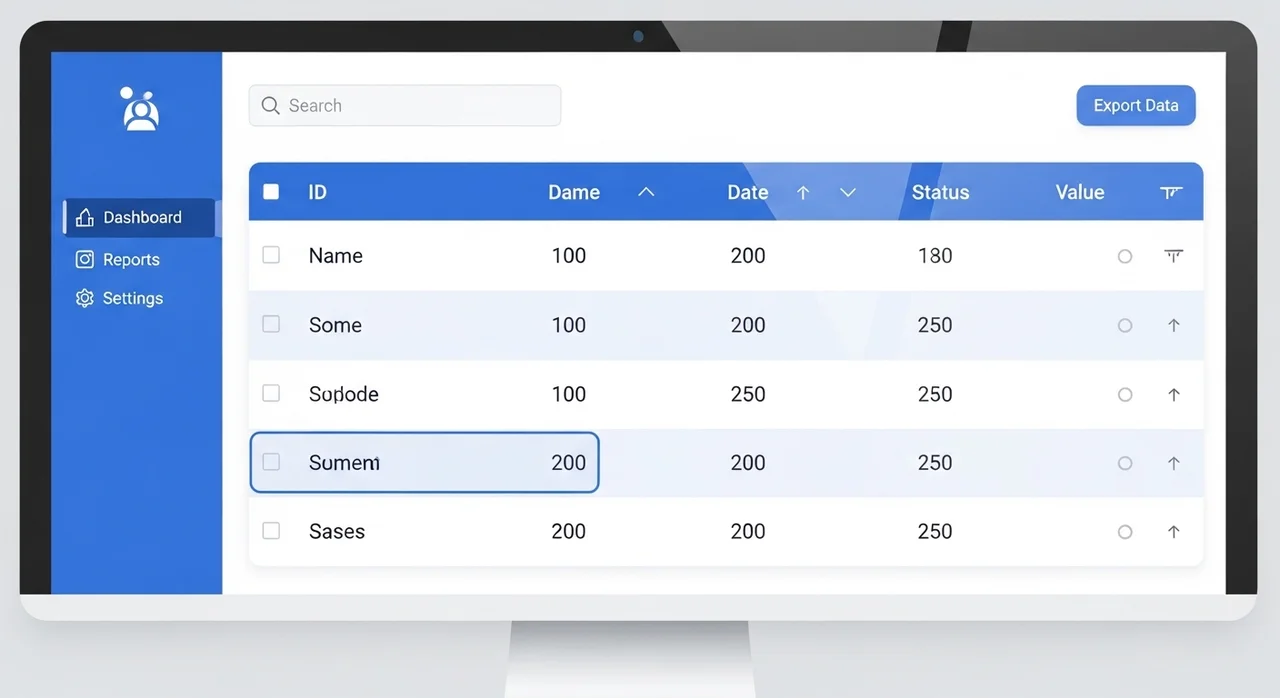Select the radio circle in the Sumem row

click(x=1125, y=463)
